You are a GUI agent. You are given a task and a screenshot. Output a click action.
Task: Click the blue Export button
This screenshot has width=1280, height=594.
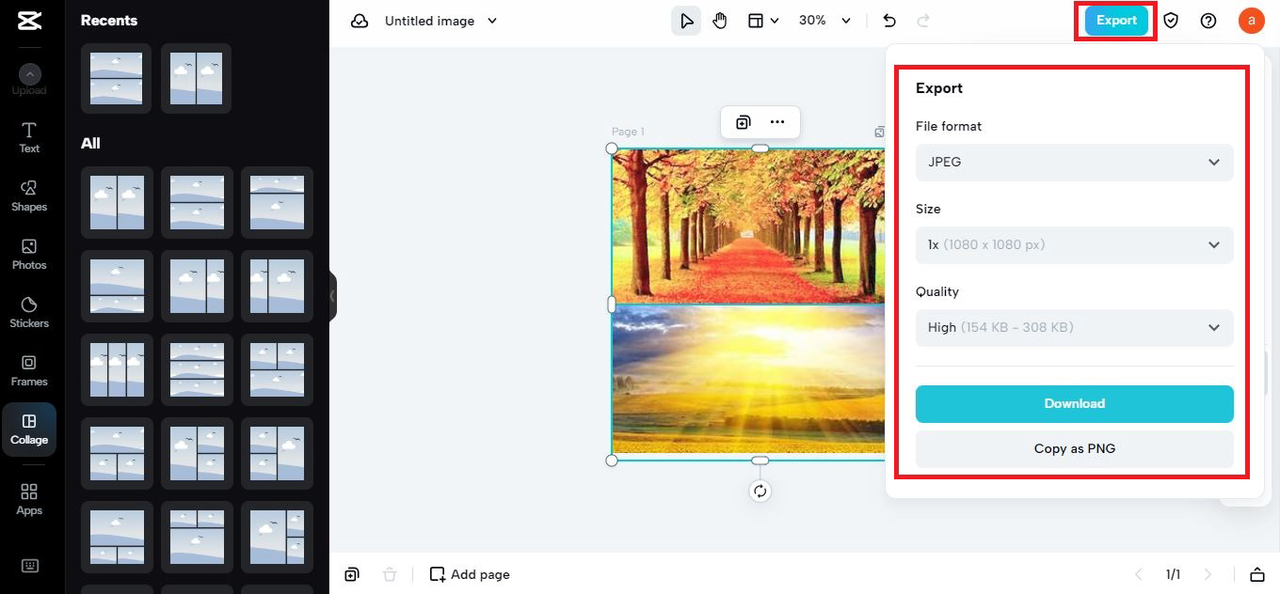(x=1116, y=21)
